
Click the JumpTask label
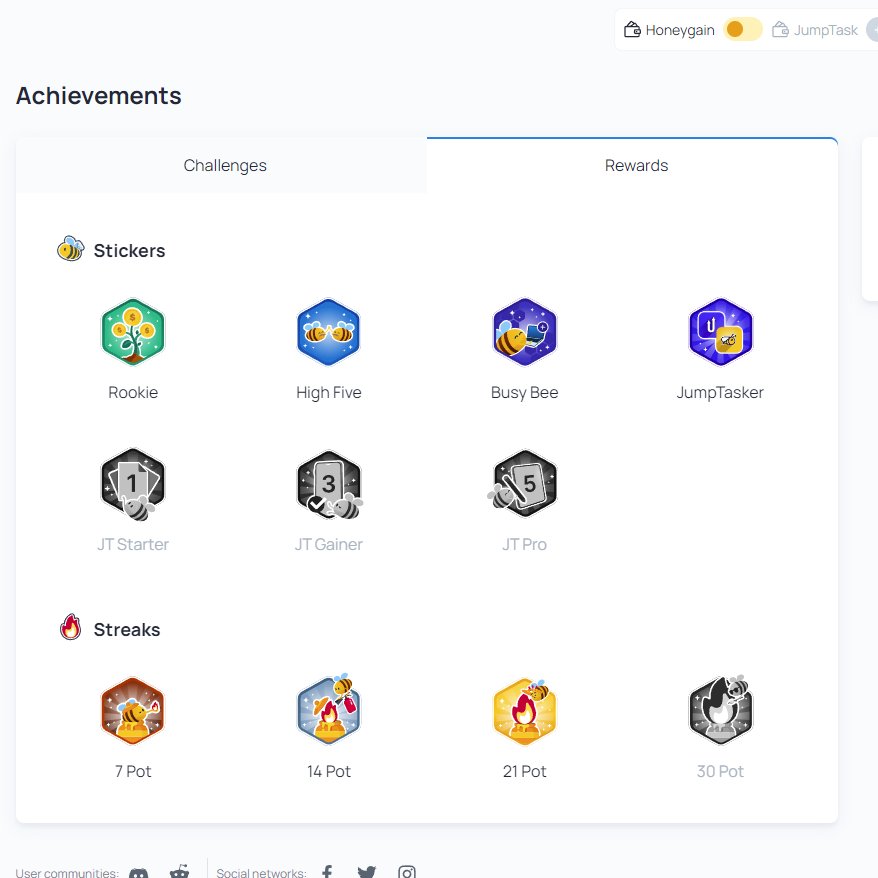825,30
